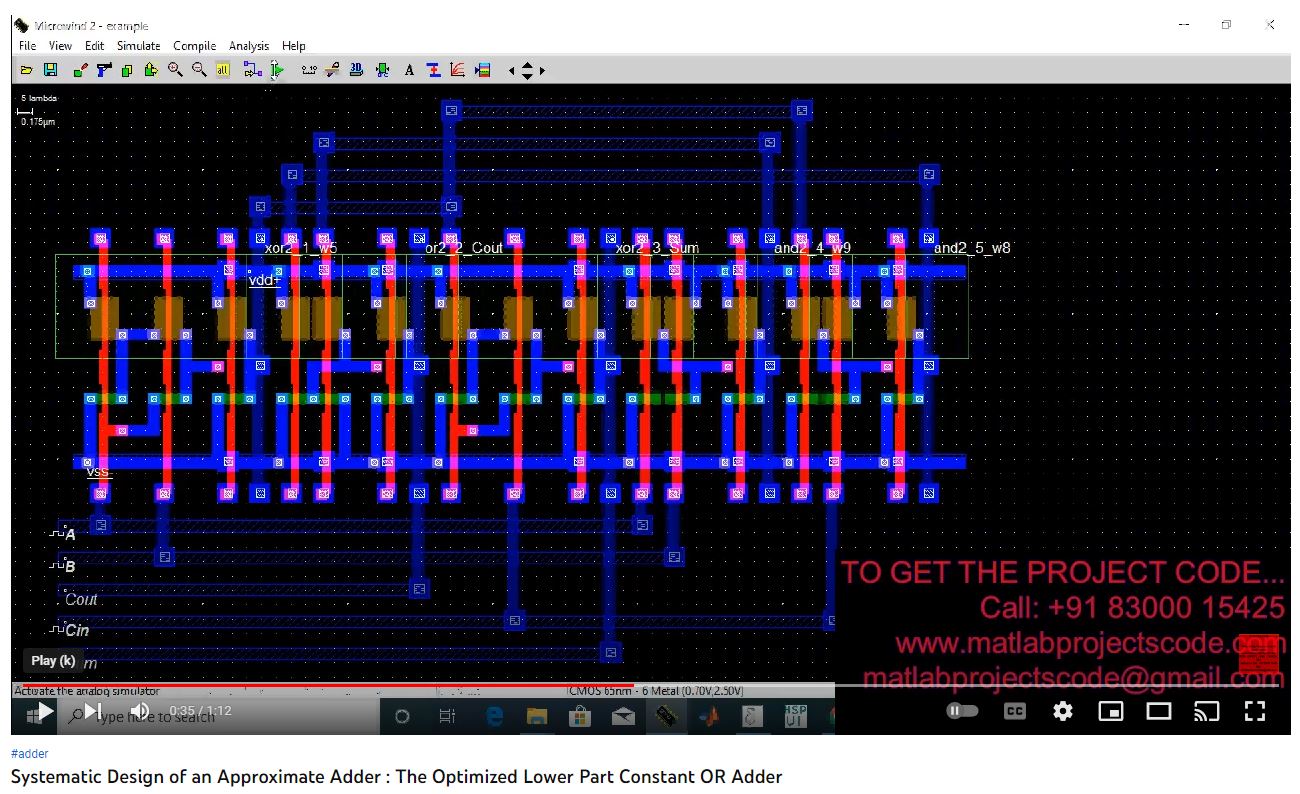Open the Compile menu
Viewport: 1300px width, 794px height.
click(x=194, y=46)
